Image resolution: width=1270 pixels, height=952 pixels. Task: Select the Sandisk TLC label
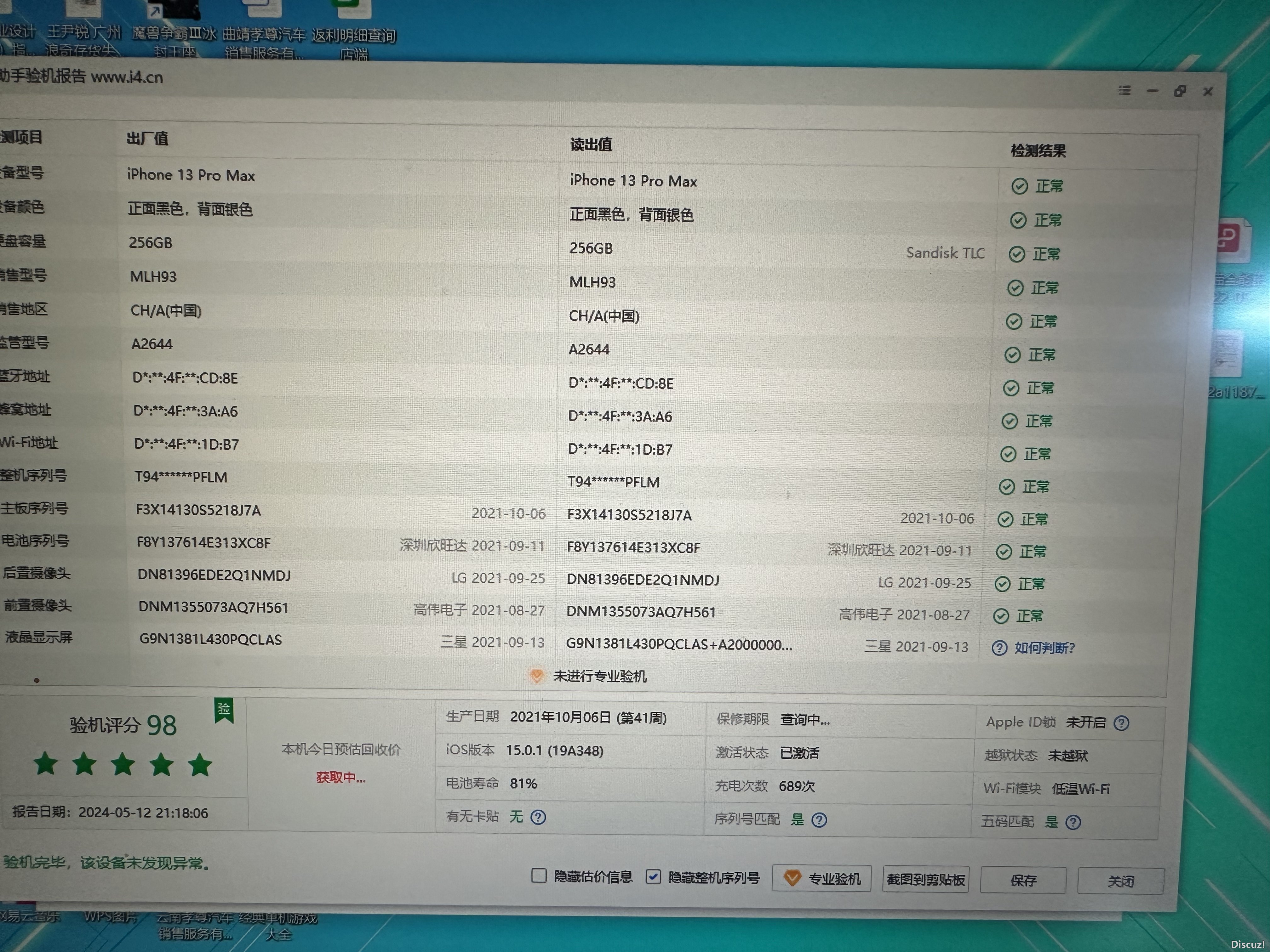945,253
